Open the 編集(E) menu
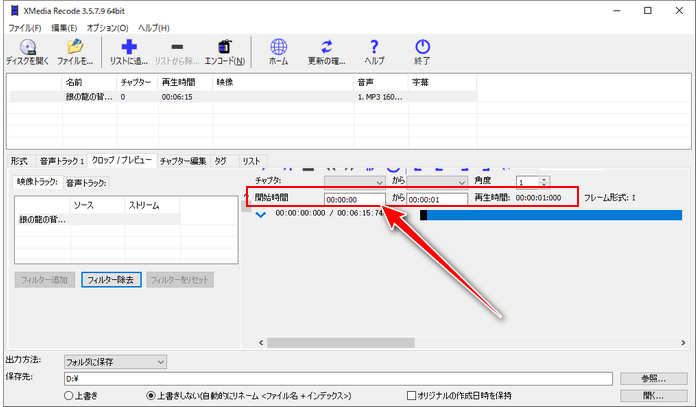The height and width of the screenshot is (407, 700). (x=64, y=28)
